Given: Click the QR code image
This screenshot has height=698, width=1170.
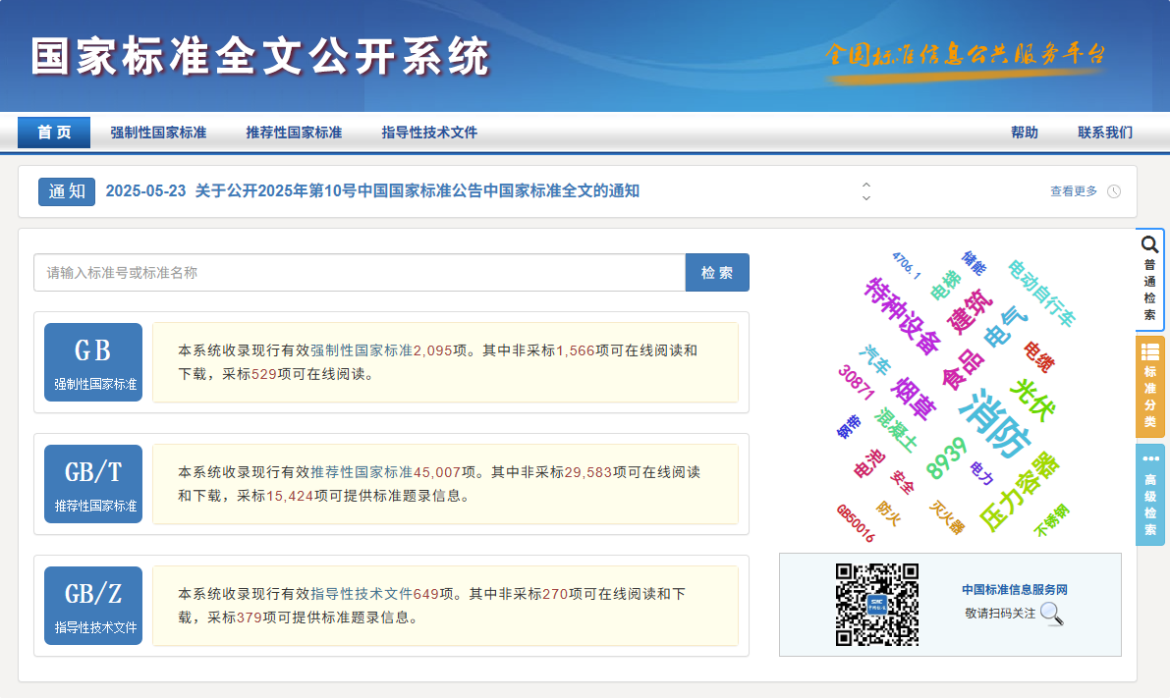Looking at the screenshot, I should pos(877,604).
